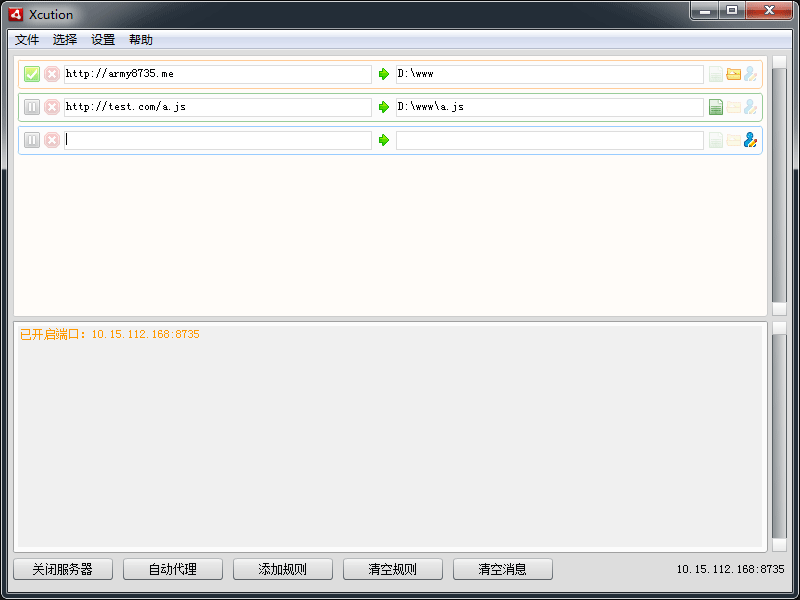Choose folder icon in D:\www\a.js rule
This screenshot has height=600, width=800.
pos(733,107)
